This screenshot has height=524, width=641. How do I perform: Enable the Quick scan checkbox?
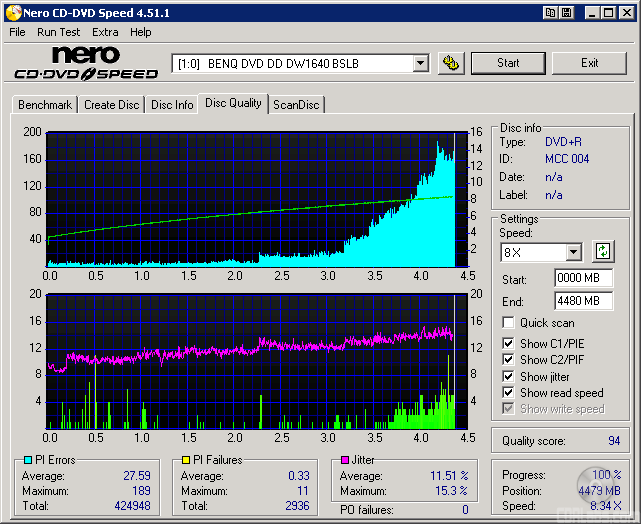[x=509, y=323]
